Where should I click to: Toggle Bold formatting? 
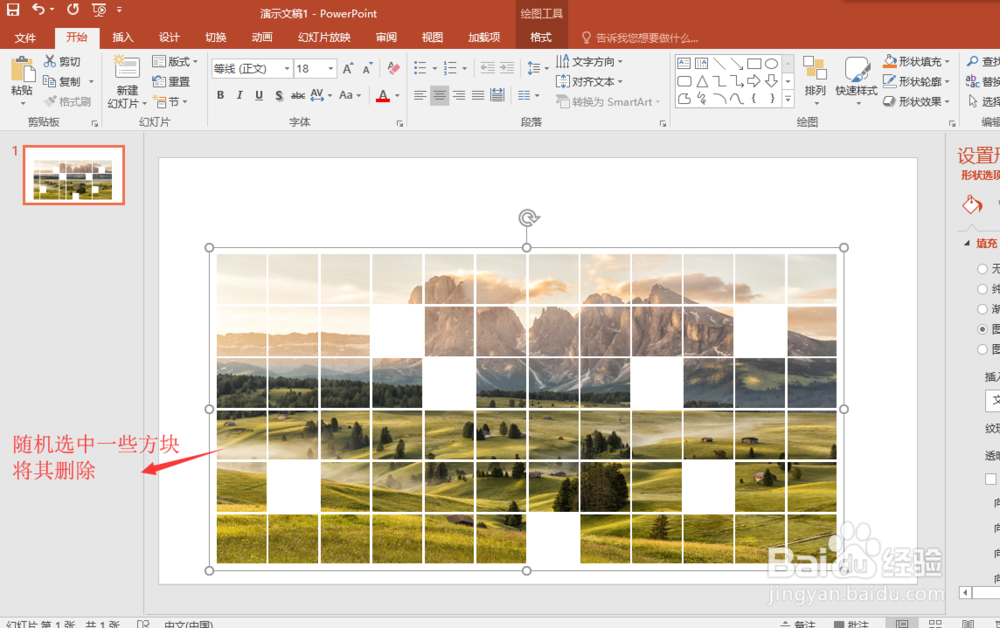pos(221,95)
